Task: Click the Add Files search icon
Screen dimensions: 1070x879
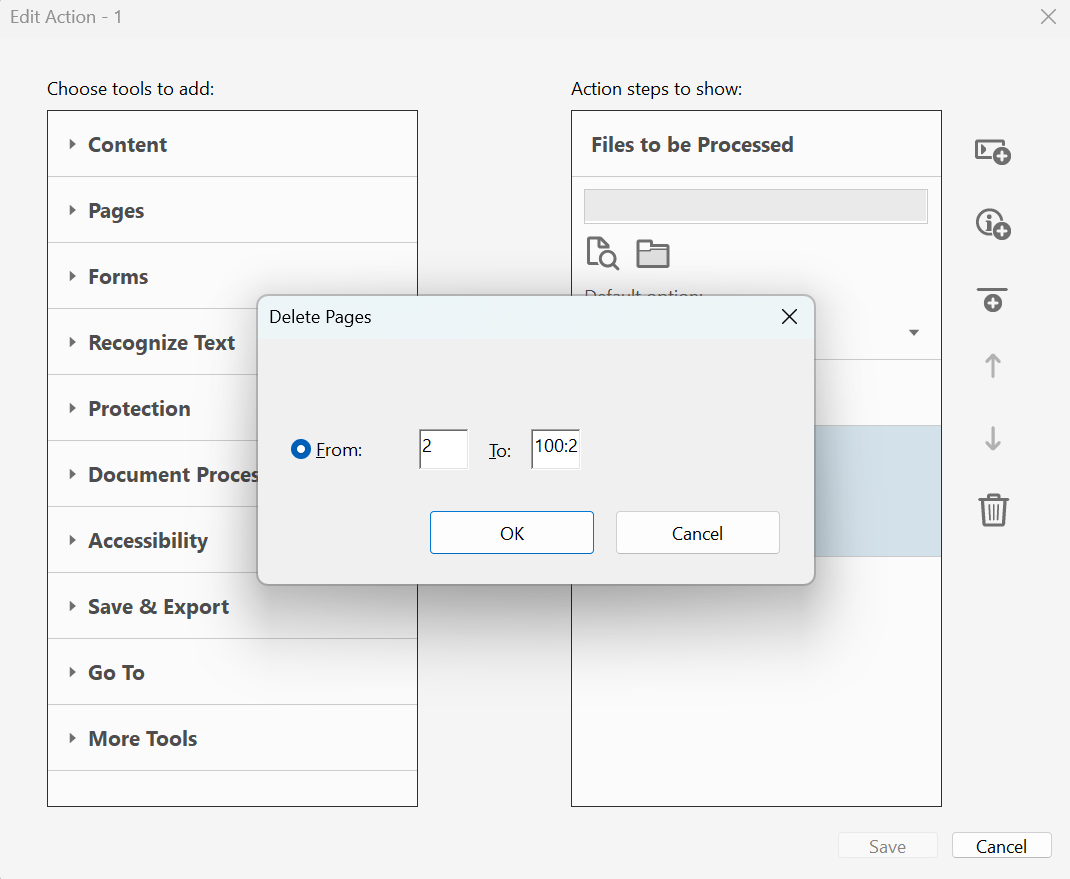Action: click(602, 253)
